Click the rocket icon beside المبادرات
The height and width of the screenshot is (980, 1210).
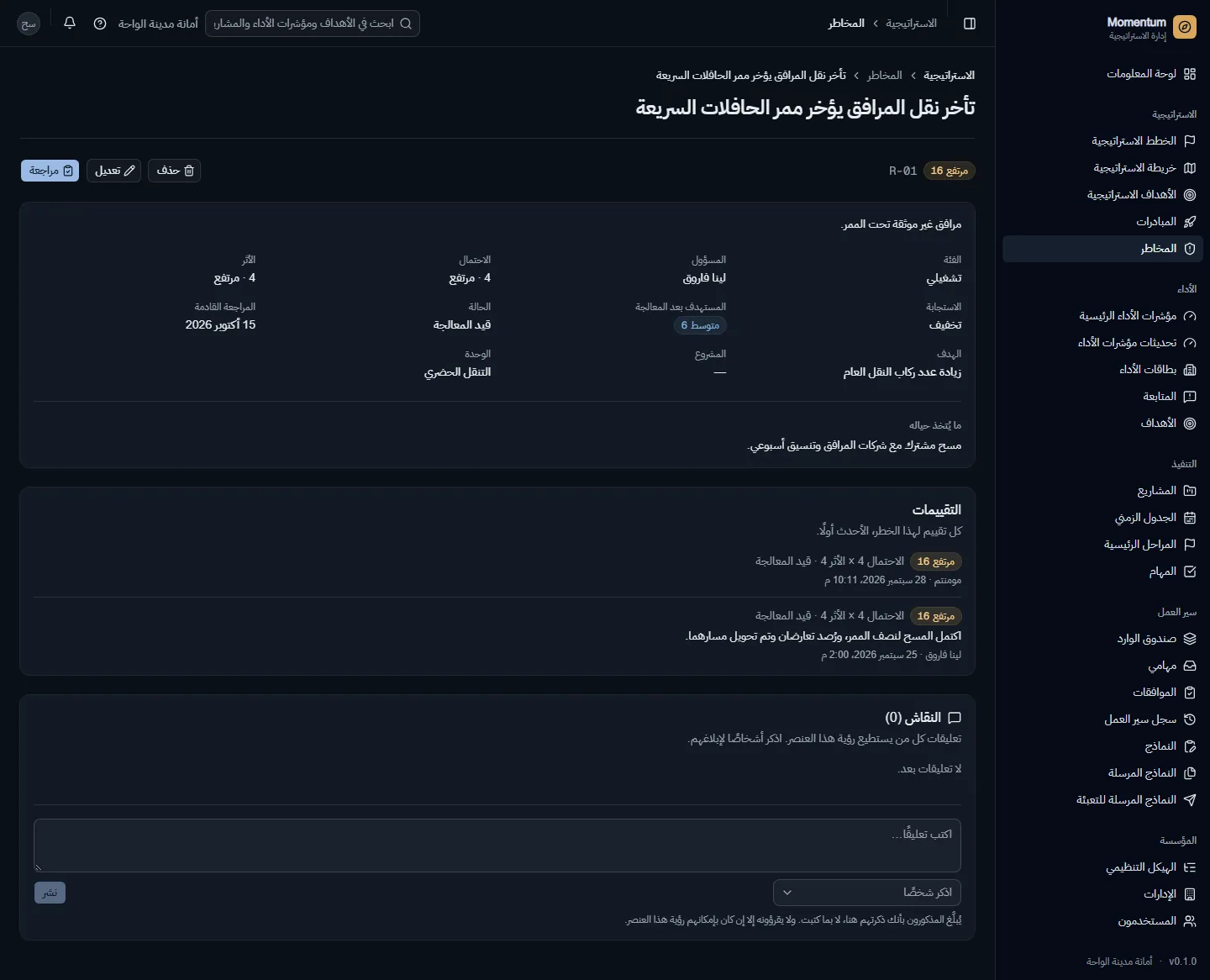tap(1190, 222)
